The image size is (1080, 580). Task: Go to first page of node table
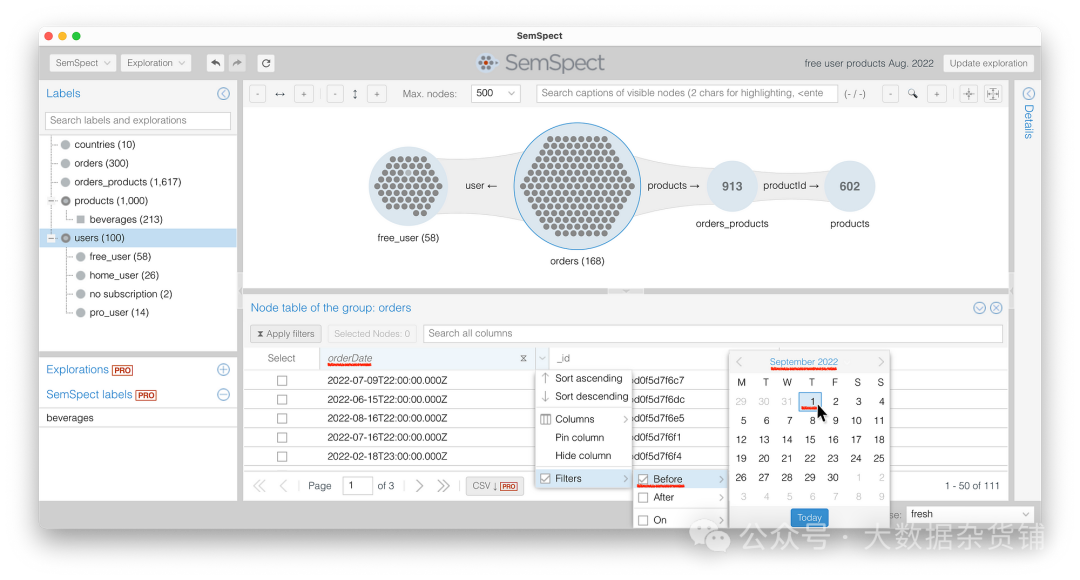point(259,486)
